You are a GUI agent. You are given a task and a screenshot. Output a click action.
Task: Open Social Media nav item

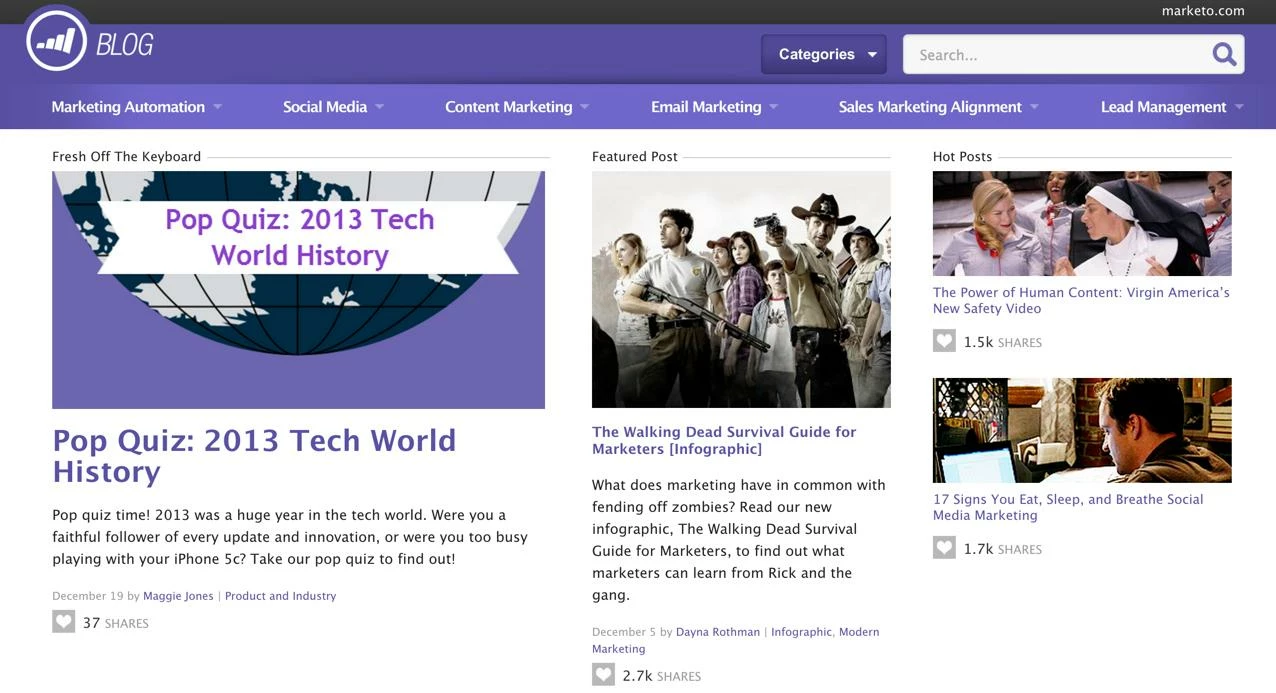325,107
